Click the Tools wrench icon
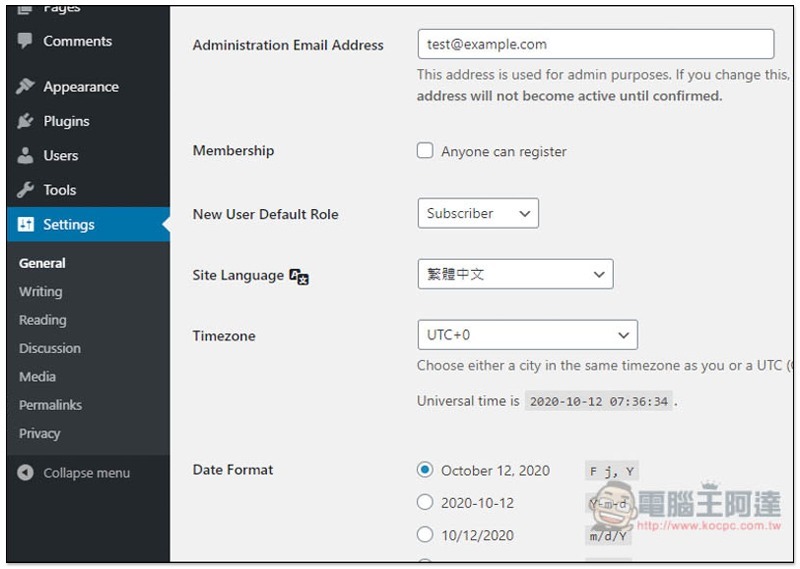The width and height of the screenshot is (800, 569). [x=26, y=190]
